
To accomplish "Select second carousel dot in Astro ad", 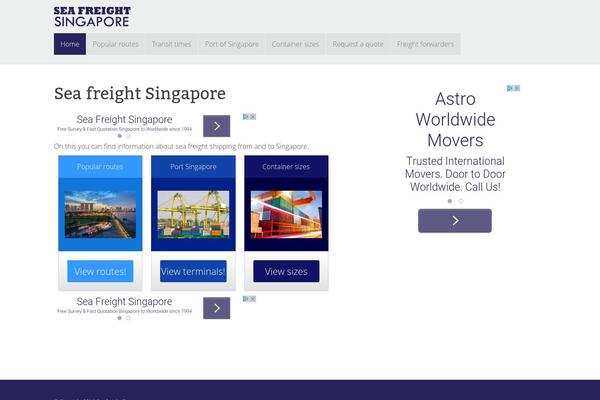I will (461, 201).
